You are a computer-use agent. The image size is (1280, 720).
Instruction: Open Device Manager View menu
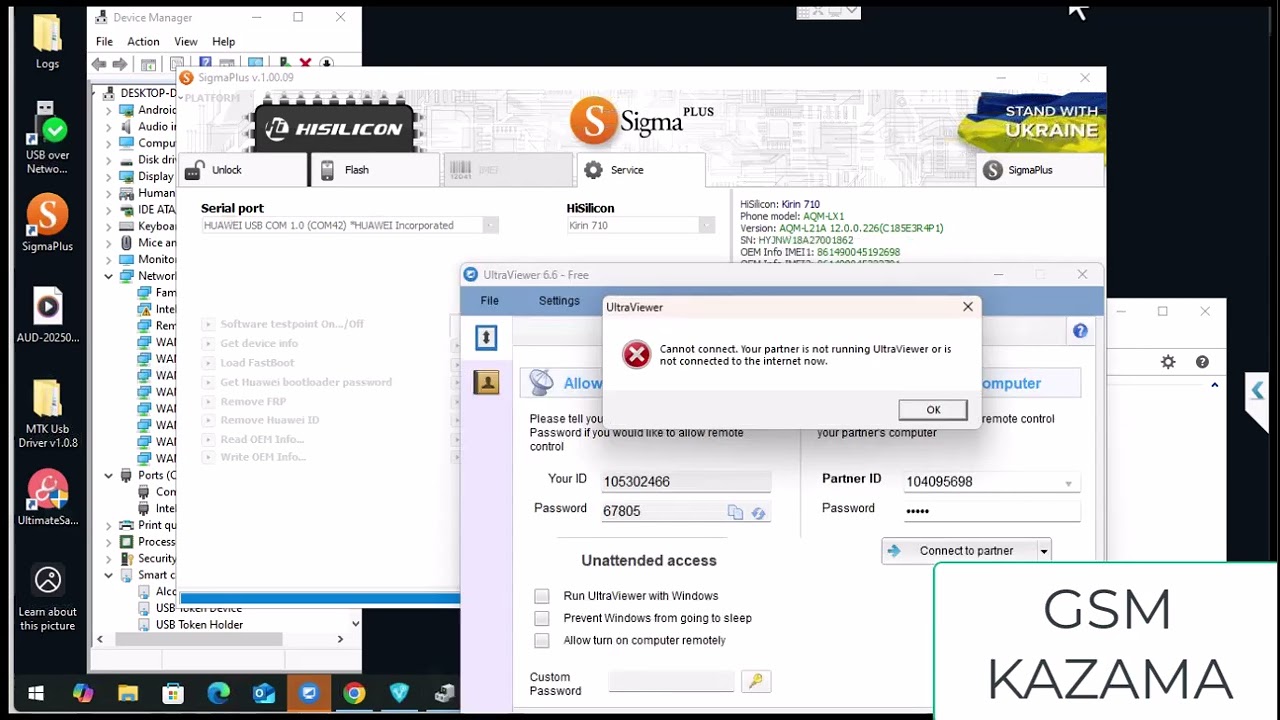point(186,42)
